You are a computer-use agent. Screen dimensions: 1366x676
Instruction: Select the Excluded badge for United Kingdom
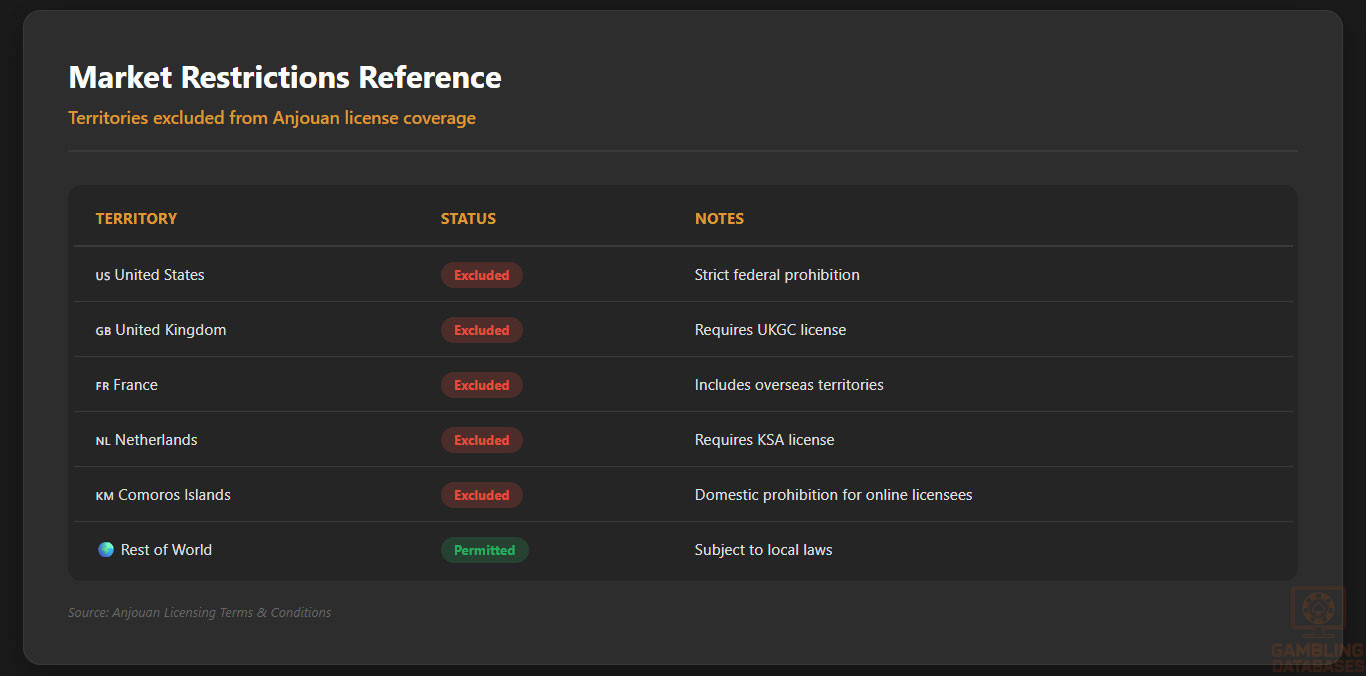[481, 330]
